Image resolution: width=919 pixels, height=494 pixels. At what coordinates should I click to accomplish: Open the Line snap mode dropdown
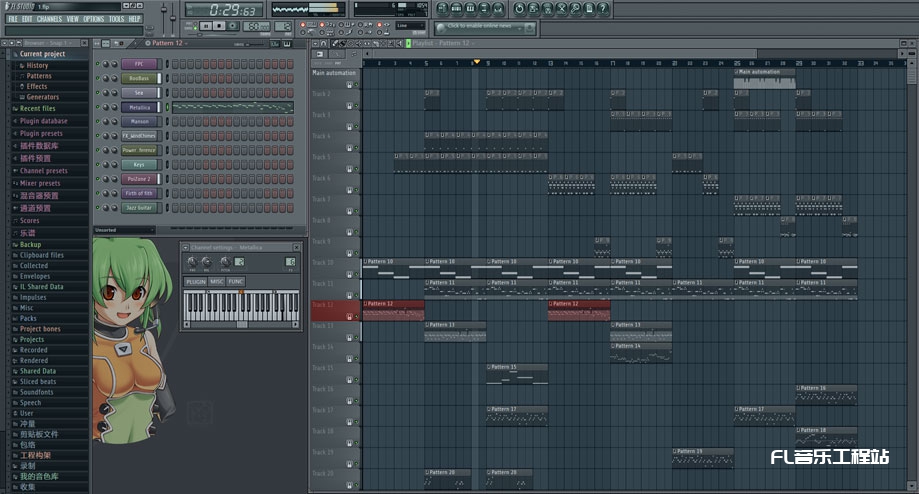[410, 26]
